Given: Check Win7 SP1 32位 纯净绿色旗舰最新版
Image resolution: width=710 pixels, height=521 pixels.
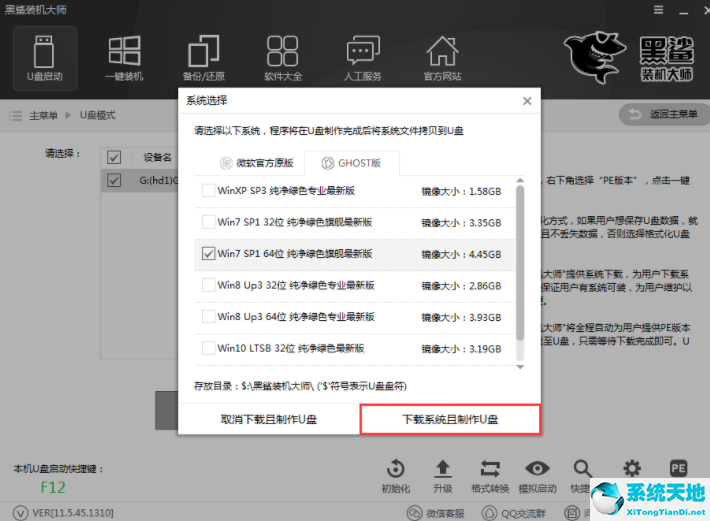Looking at the screenshot, I should 208,222.
